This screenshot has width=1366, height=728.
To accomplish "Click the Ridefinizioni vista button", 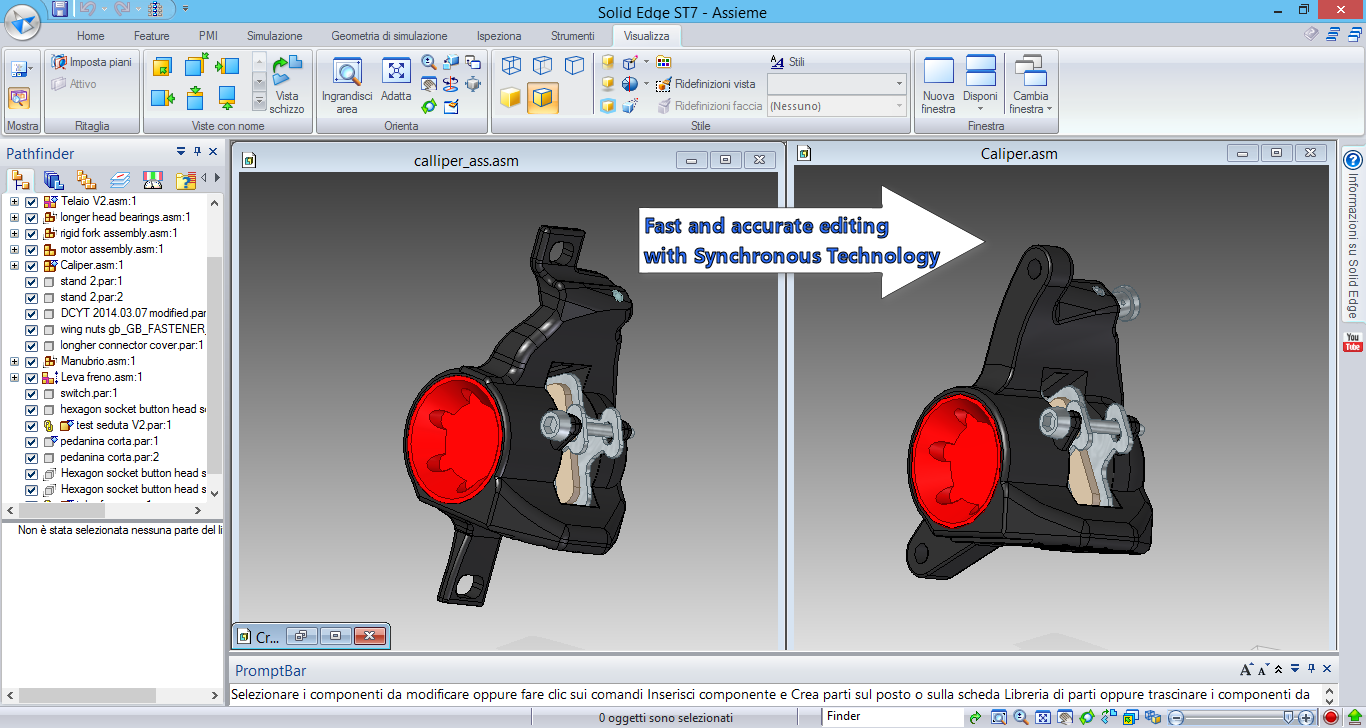I will [706, 84].
